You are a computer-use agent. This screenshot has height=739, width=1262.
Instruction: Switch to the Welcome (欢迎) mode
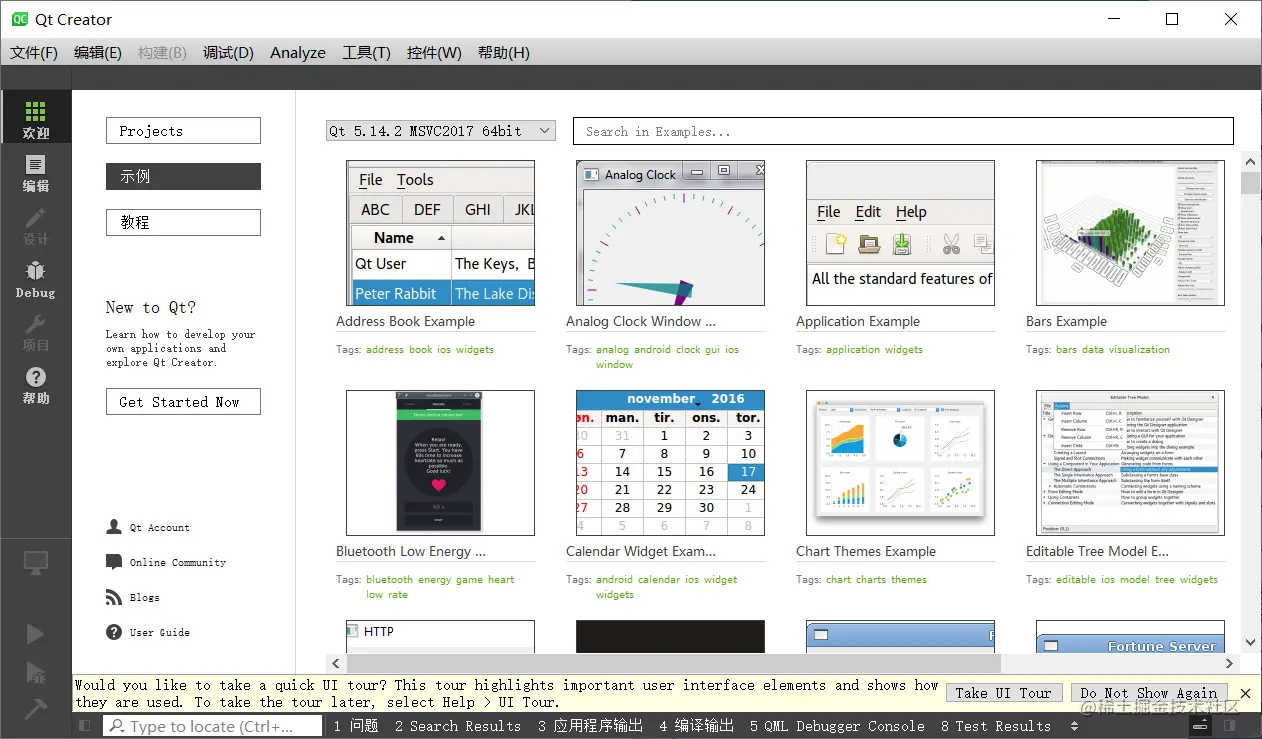[x=36, y=118]
